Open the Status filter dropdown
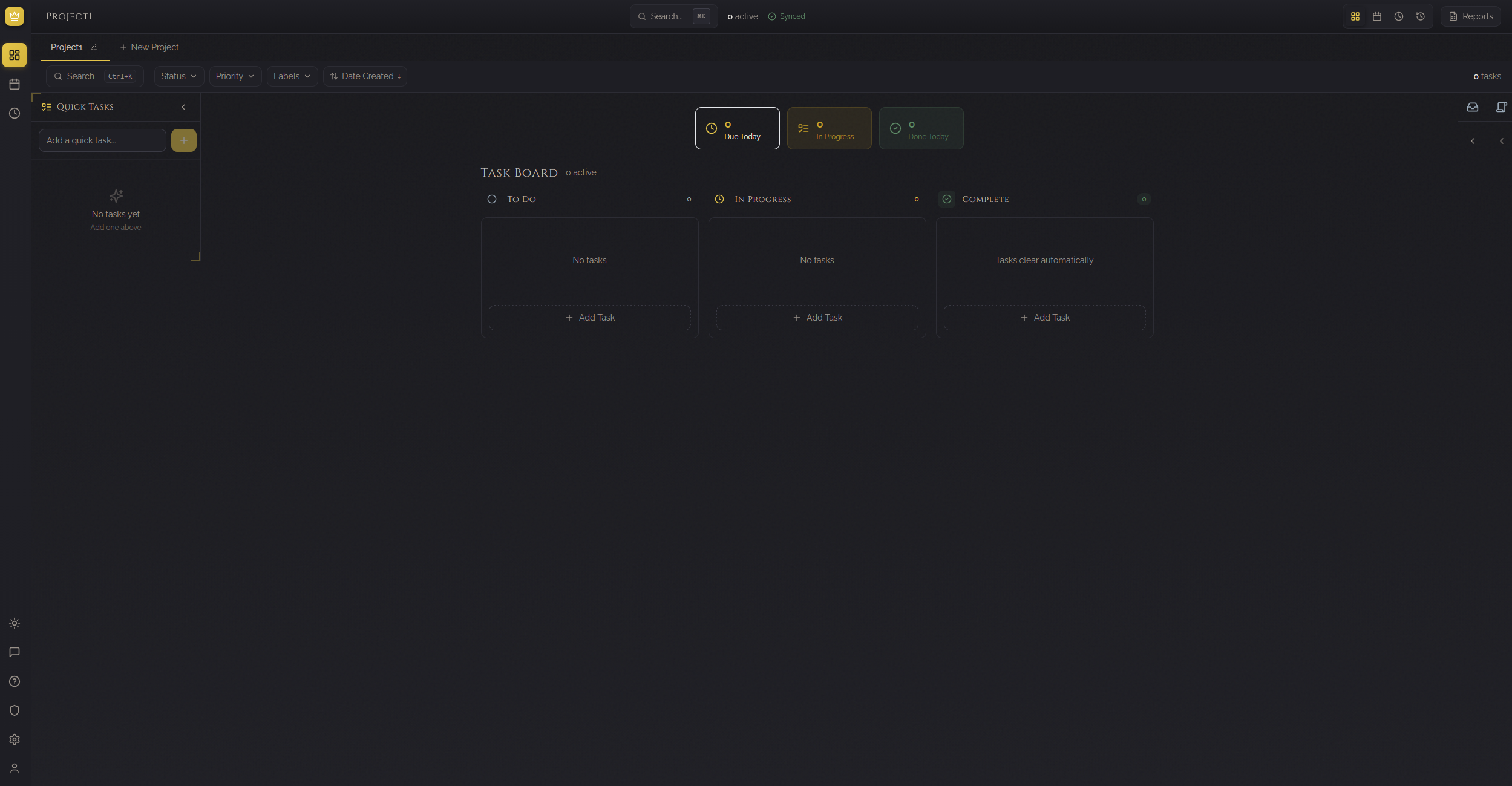The height and width of the screenshot is (786, 1512). [x=178, y=76]
